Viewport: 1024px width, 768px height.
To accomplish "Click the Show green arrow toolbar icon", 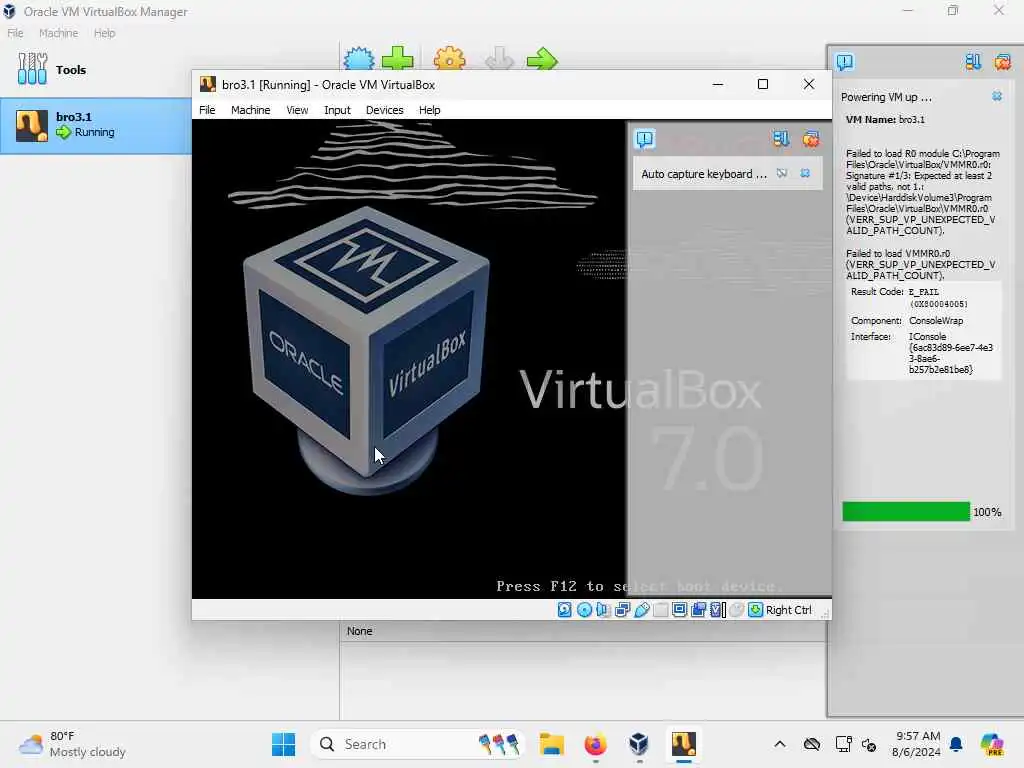I will pos(542,59).
